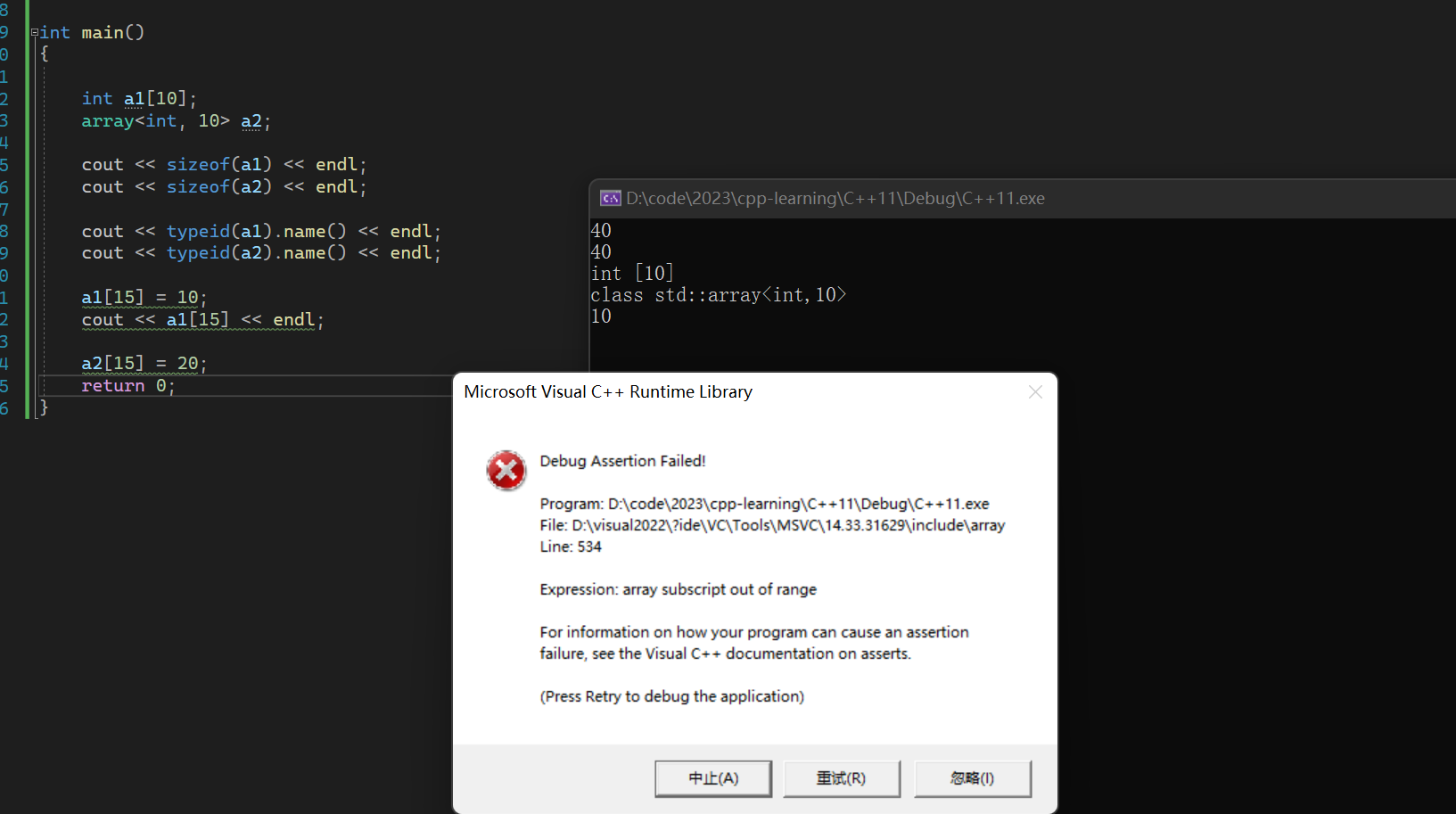Click the 'Debug Assertion Failed!' text
The height and width of the screenshot is (814, 1456).
point(622,461)
